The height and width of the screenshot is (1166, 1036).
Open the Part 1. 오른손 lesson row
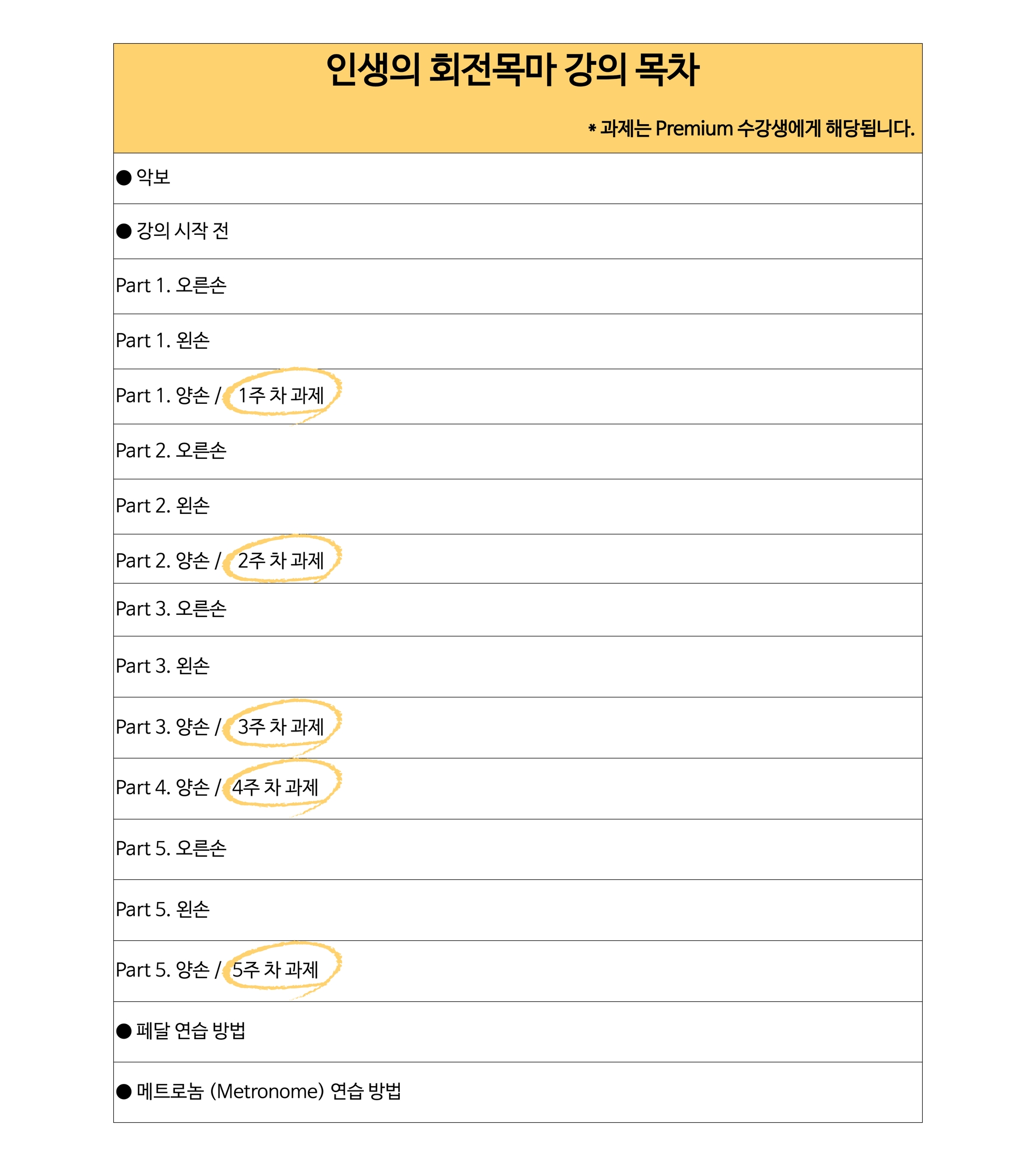tap(171, 286)
